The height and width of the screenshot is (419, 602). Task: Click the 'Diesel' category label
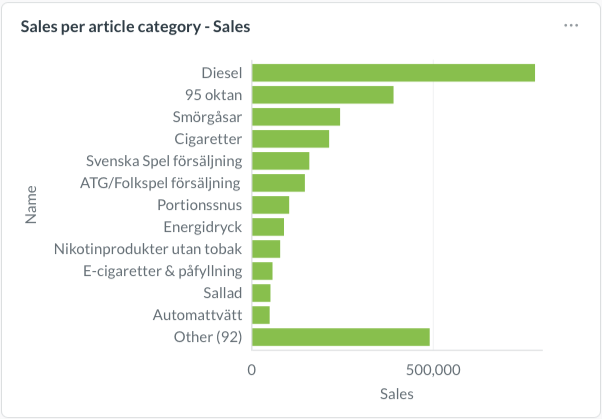[x=221, y=73]
